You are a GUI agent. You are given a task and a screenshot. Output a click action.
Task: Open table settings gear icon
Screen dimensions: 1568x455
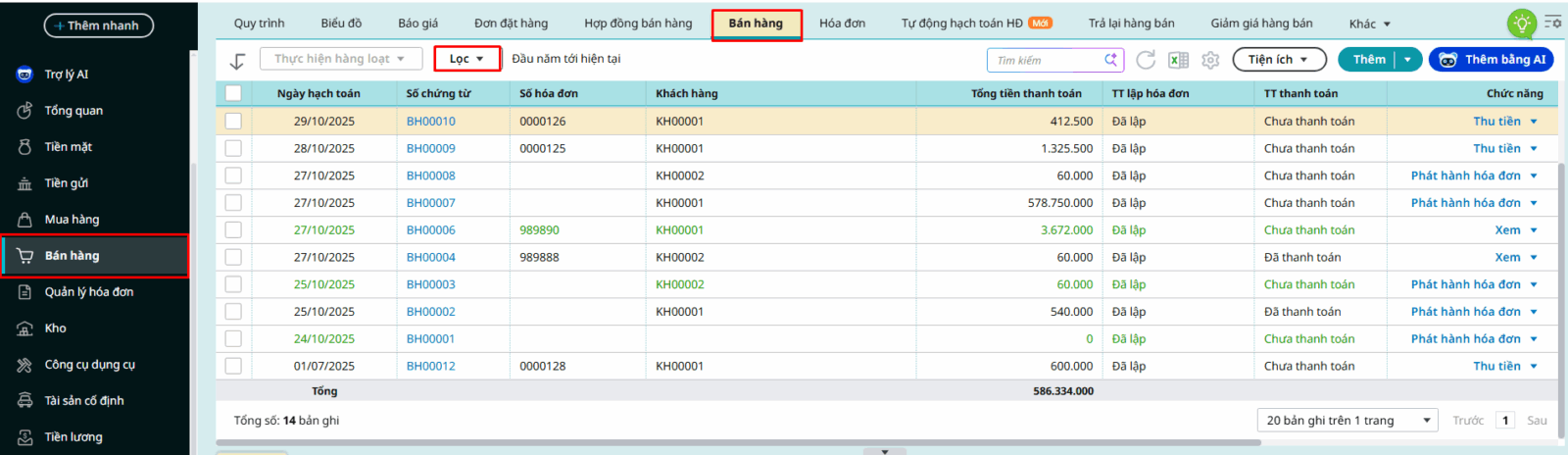[1210, 60]
